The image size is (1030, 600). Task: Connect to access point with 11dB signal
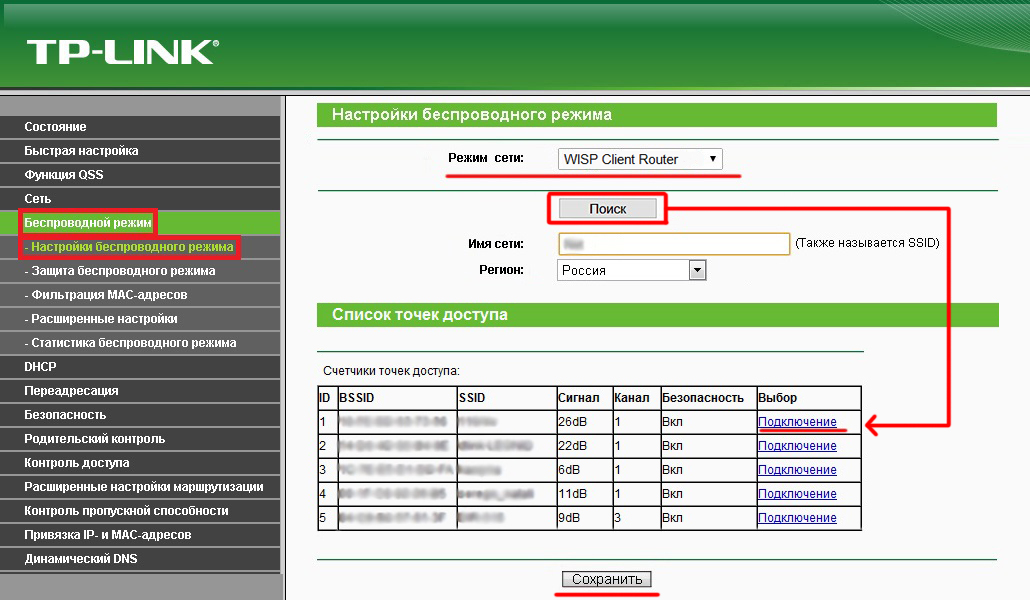click(x=797, y=494)
